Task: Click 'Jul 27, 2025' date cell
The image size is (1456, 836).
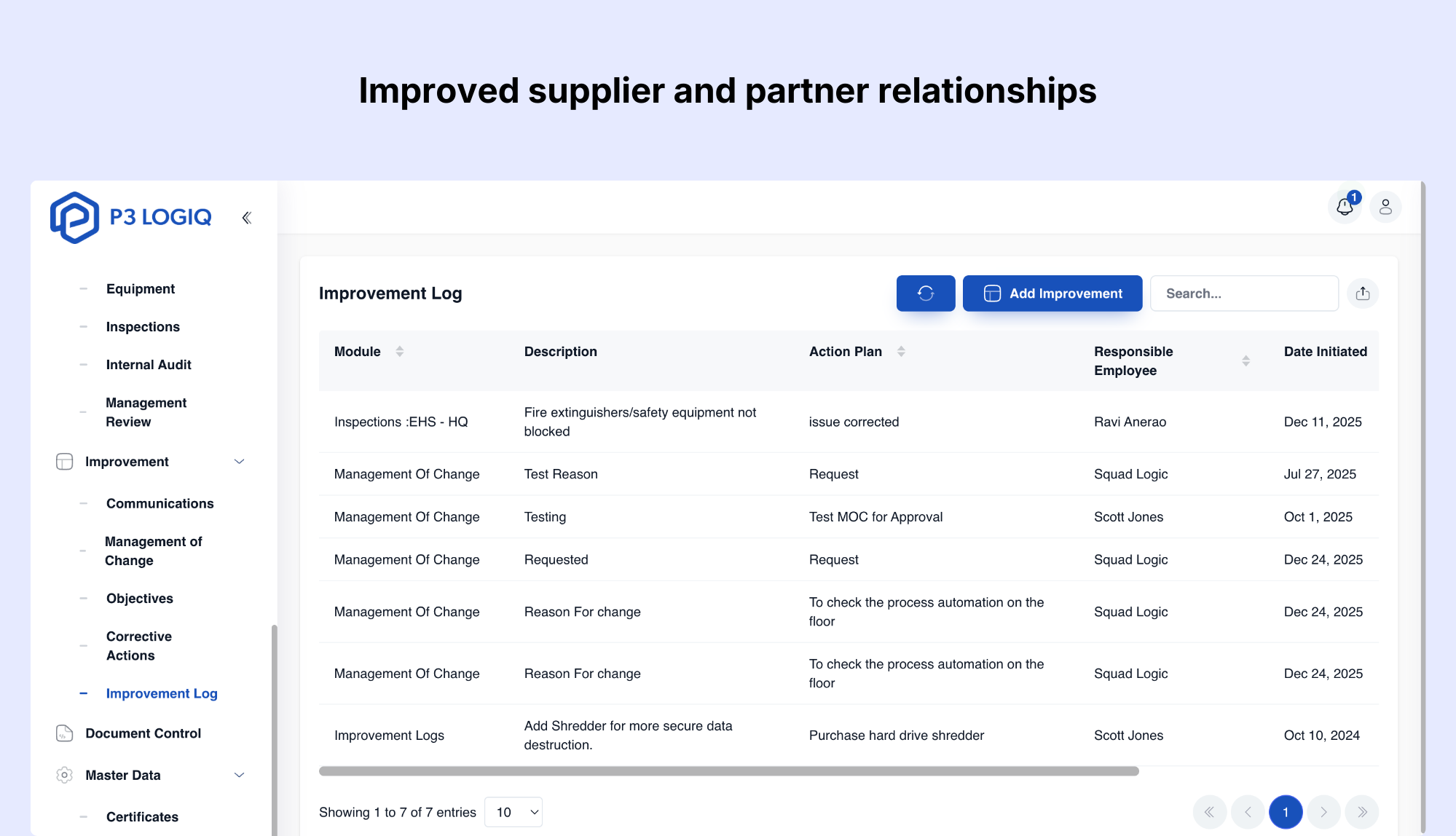Action: pyautogui.click(x=1320, y=474)
